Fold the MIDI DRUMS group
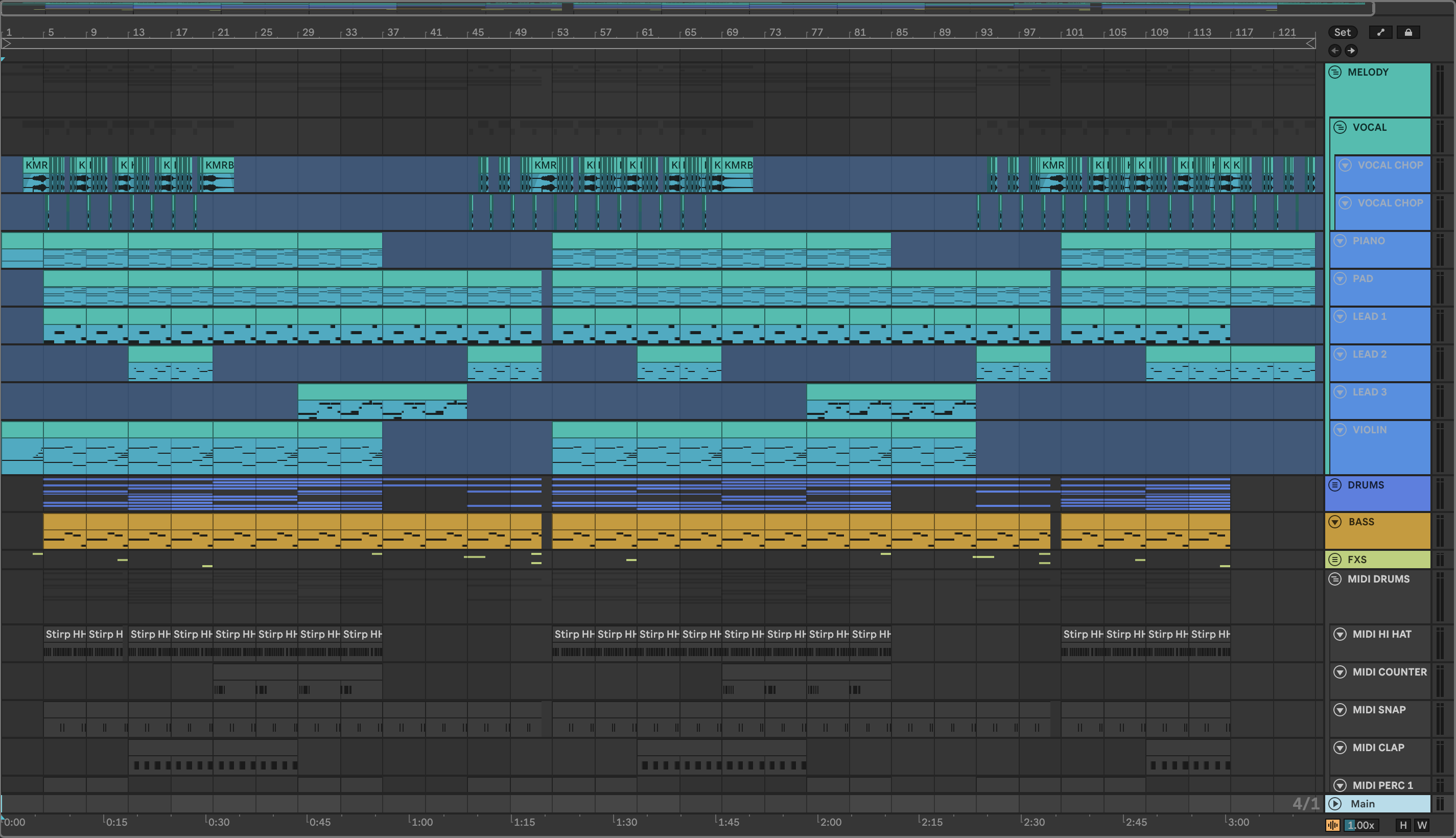 [x=1334, y=579]
